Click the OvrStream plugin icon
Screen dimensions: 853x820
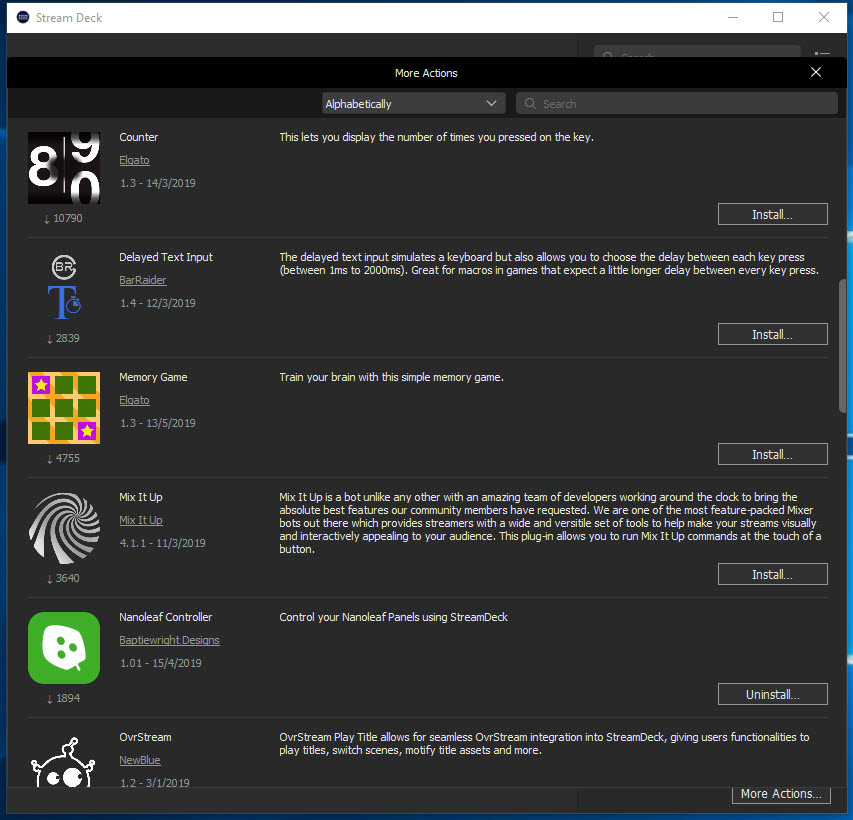point(64,762)
